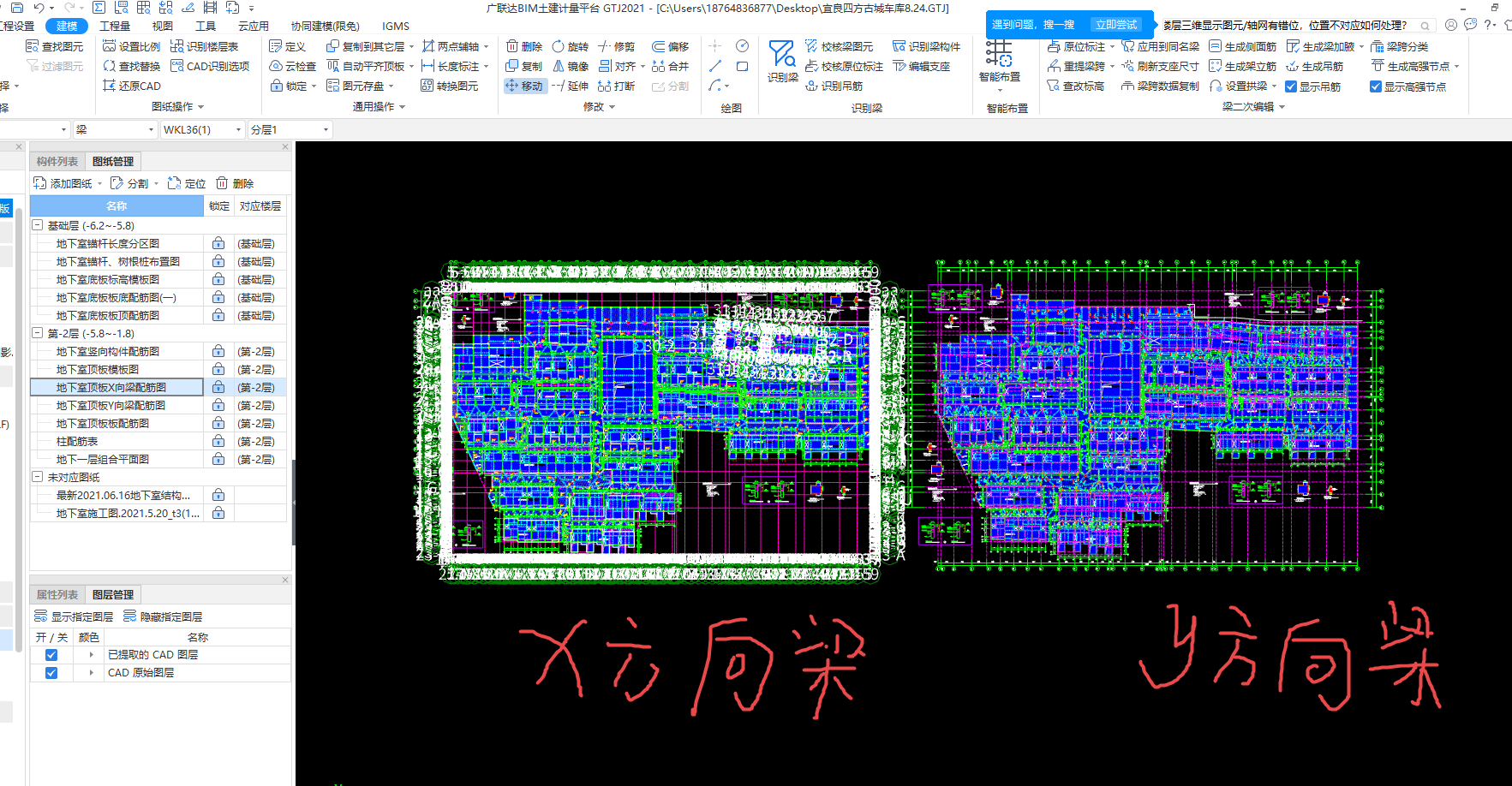The width and height of the screenshot is (1512, 786).
Task: Toggle the lock for 地下室顶板模板图
Action: 218,369
